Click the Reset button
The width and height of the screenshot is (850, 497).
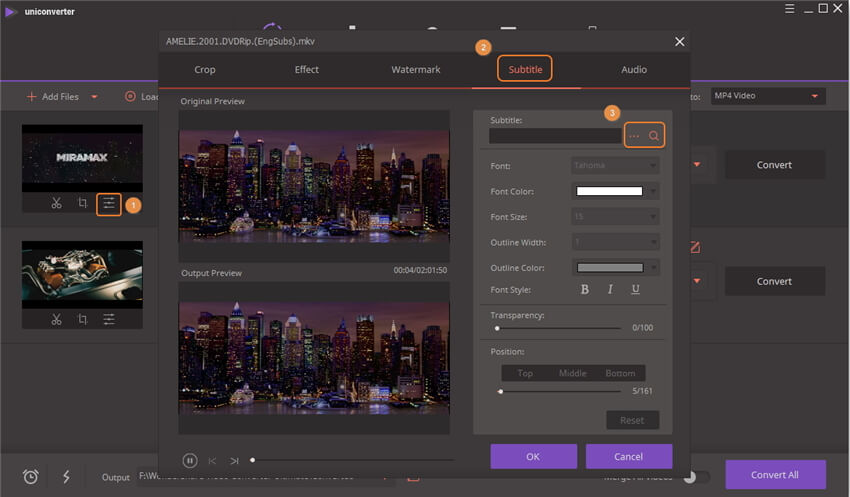632,420
